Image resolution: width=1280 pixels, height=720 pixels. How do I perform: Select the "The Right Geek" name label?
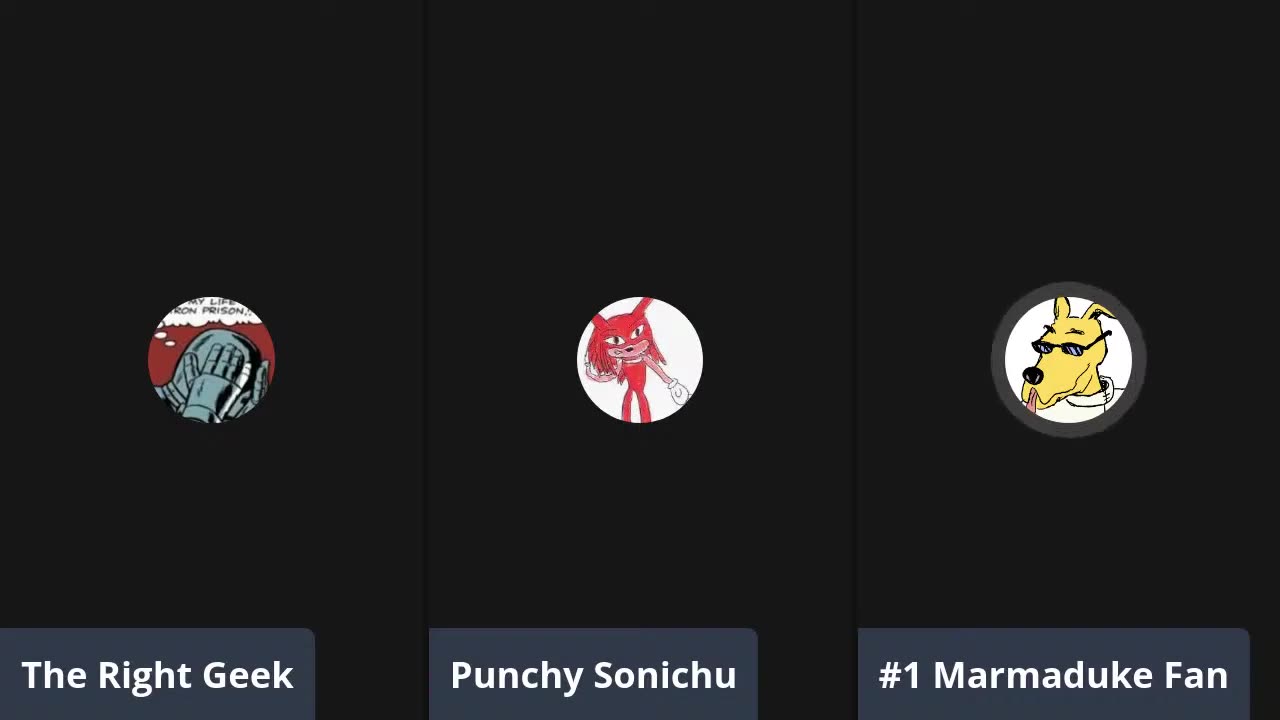click(157, 675)
